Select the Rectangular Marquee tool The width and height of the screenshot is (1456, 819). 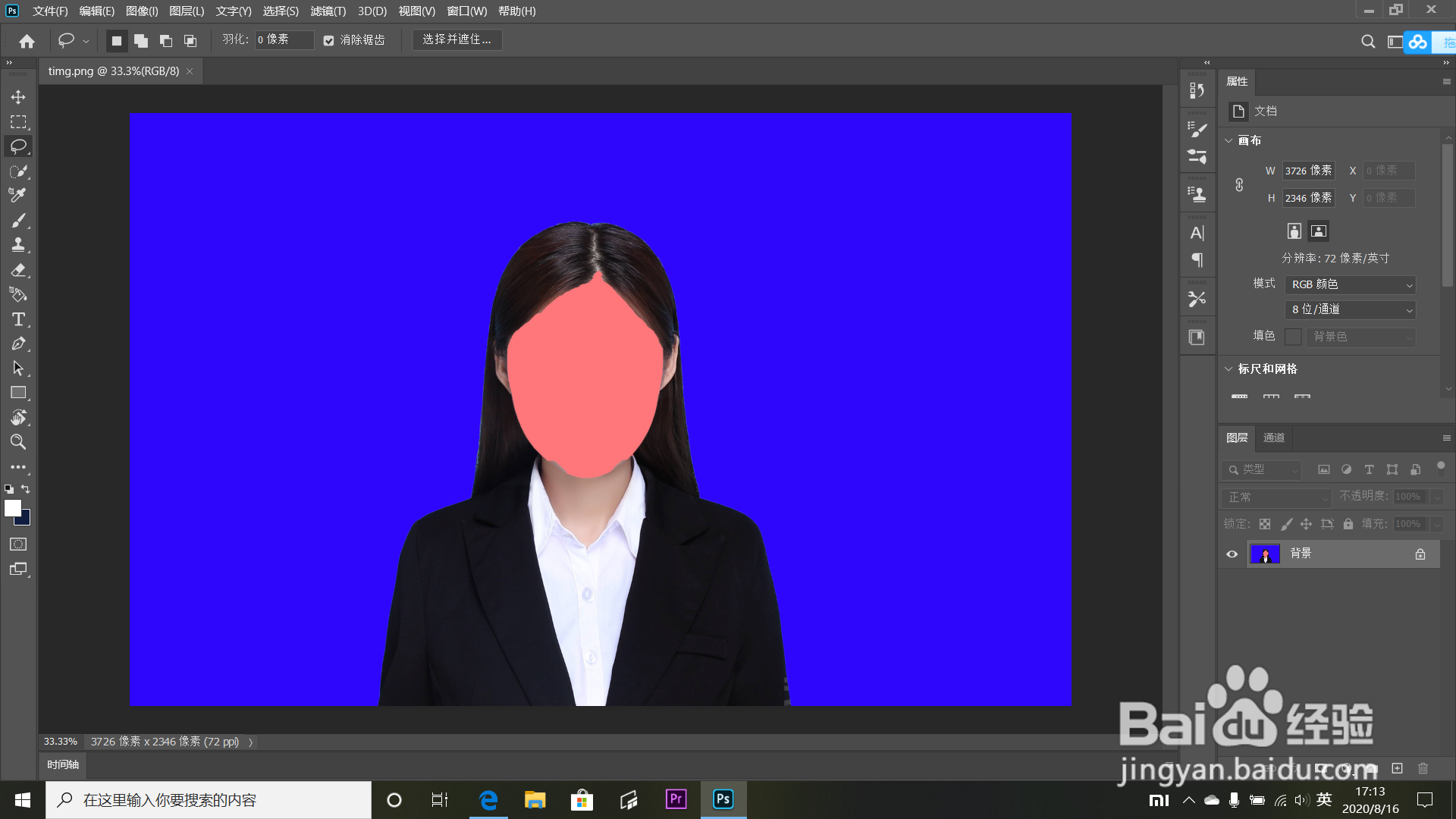pyautogui.click(x=18, y=122)
